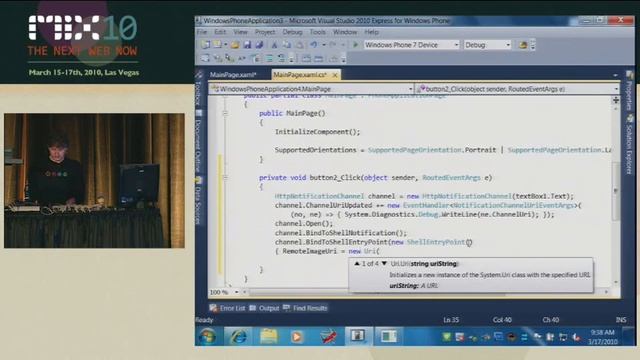
Task: Open the Debug configuration dropdown
Action: [x=508, y=45]
